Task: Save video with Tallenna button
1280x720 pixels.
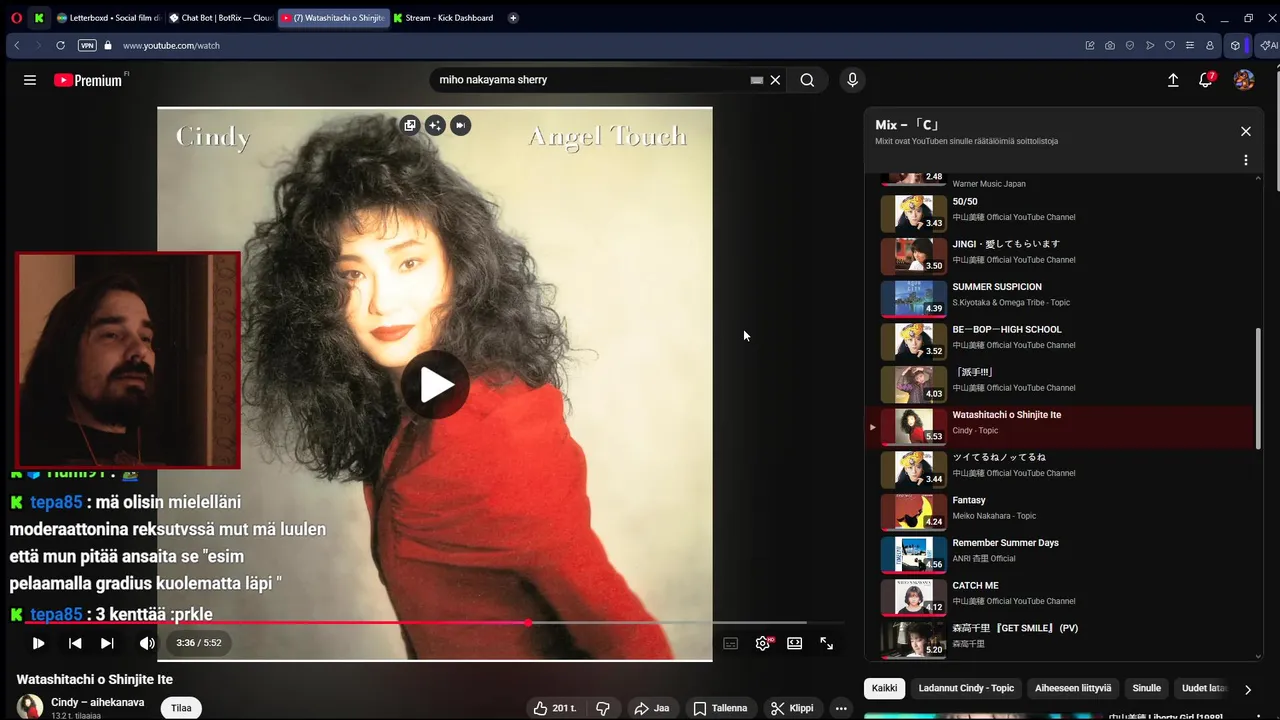Action: coord(720,708)
